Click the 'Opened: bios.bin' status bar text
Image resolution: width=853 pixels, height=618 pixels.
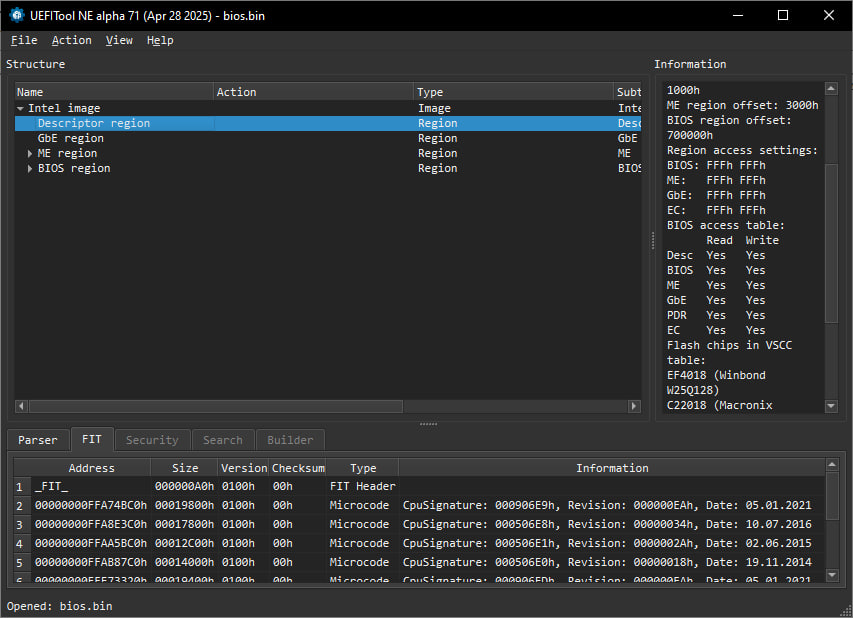(x=59, y=606)
